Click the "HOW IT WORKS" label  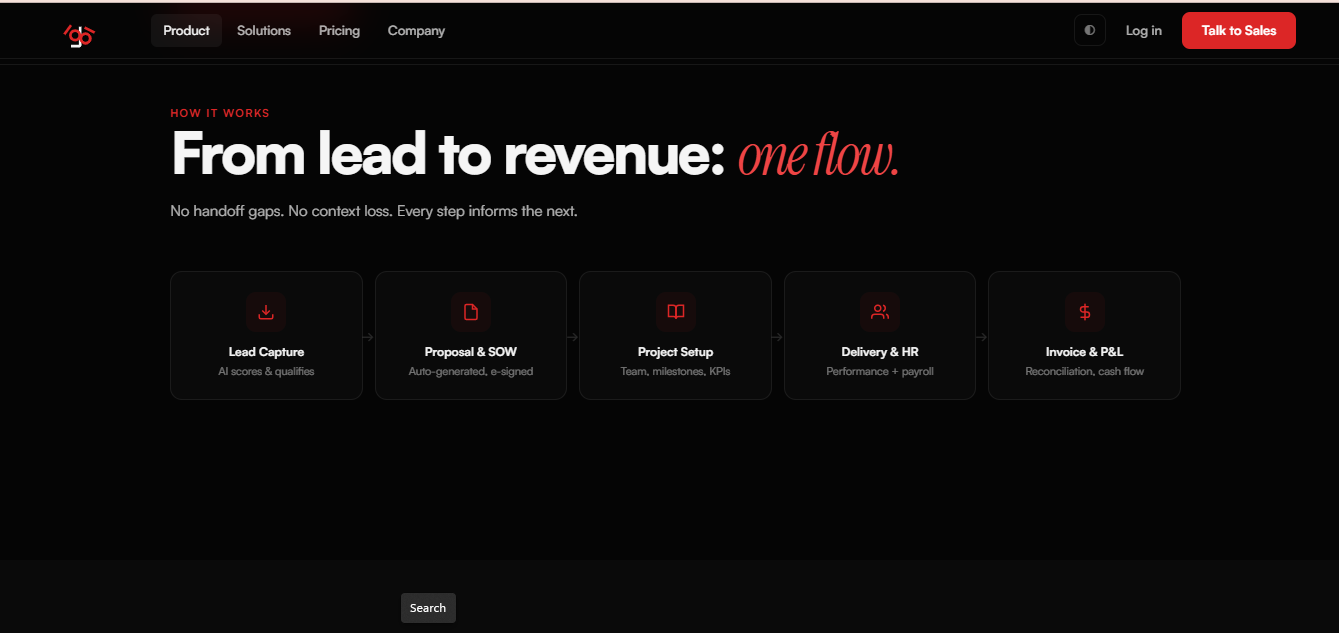pyautogui.click(x=220, y=114)
